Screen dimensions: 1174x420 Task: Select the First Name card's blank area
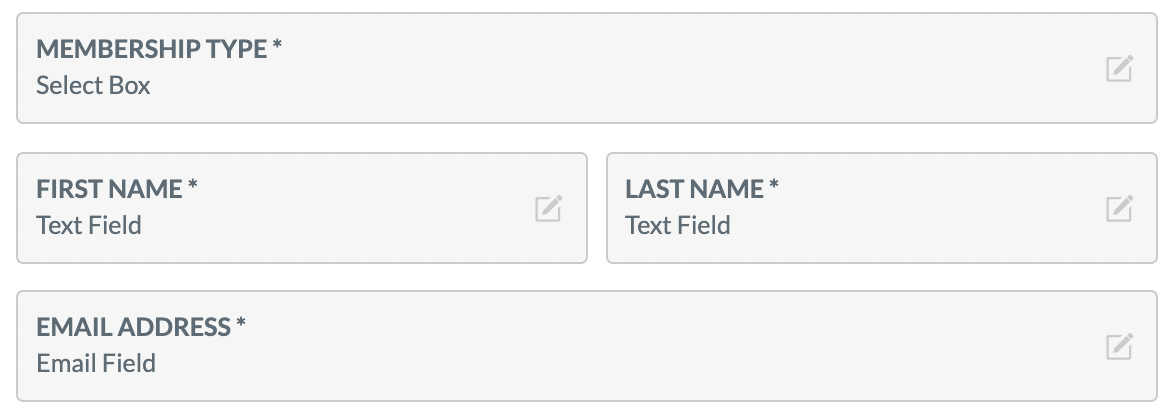pos(337,208)
